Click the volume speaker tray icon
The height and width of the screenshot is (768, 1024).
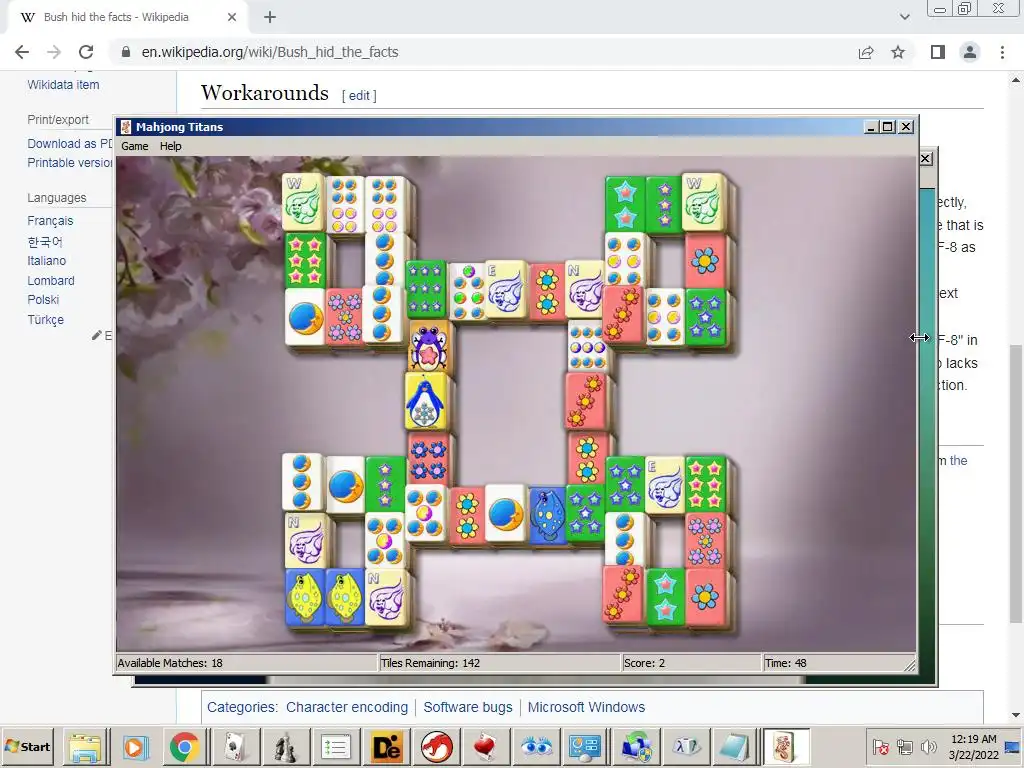[x=927, y=746]
